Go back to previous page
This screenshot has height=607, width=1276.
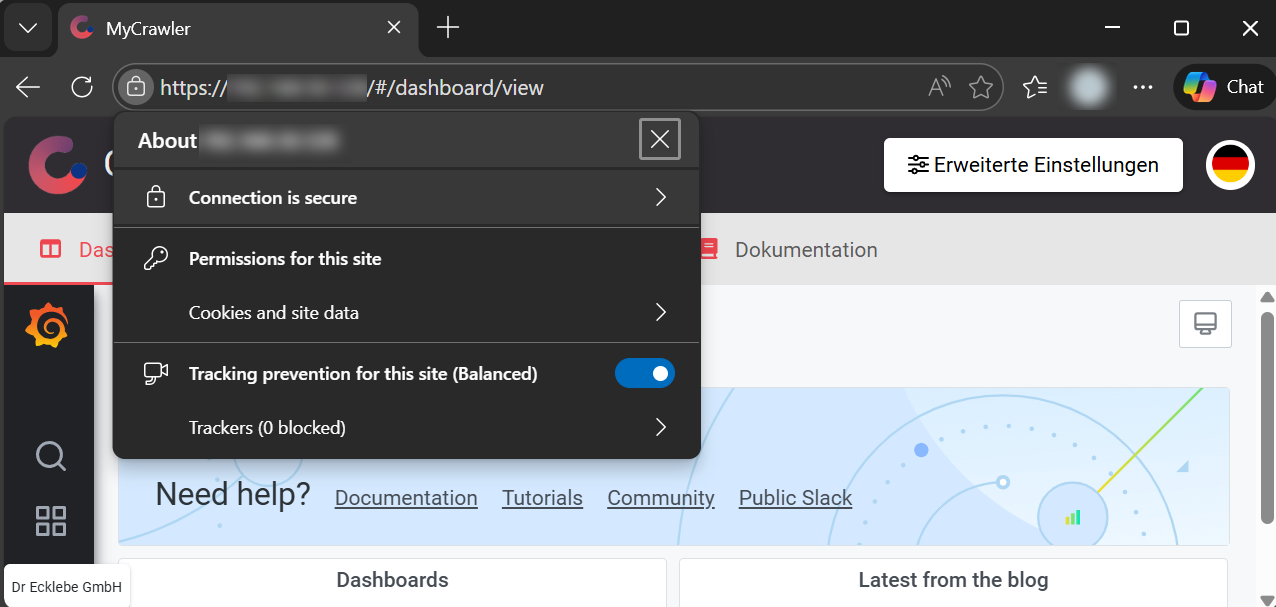click(x=28, y=88)
